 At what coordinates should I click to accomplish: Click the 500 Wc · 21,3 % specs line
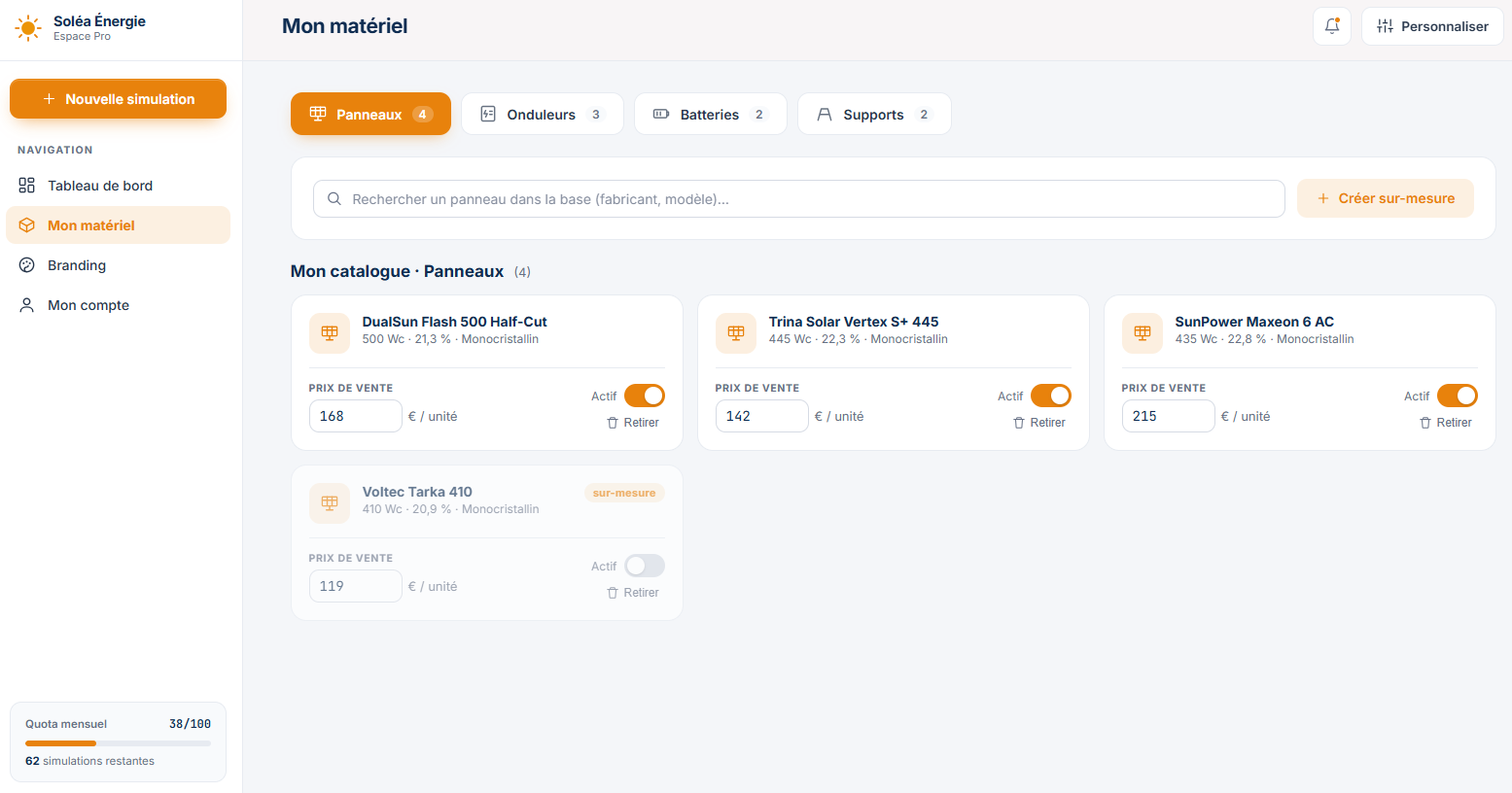pyautogui.click(x=450, y=339)
